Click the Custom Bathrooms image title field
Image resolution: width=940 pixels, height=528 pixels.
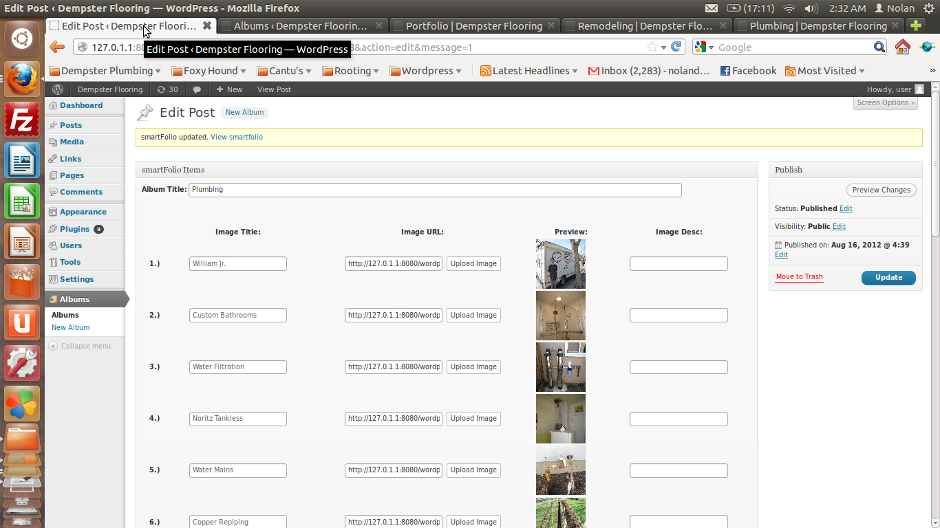pyautogui.click(x=237, y=315)
